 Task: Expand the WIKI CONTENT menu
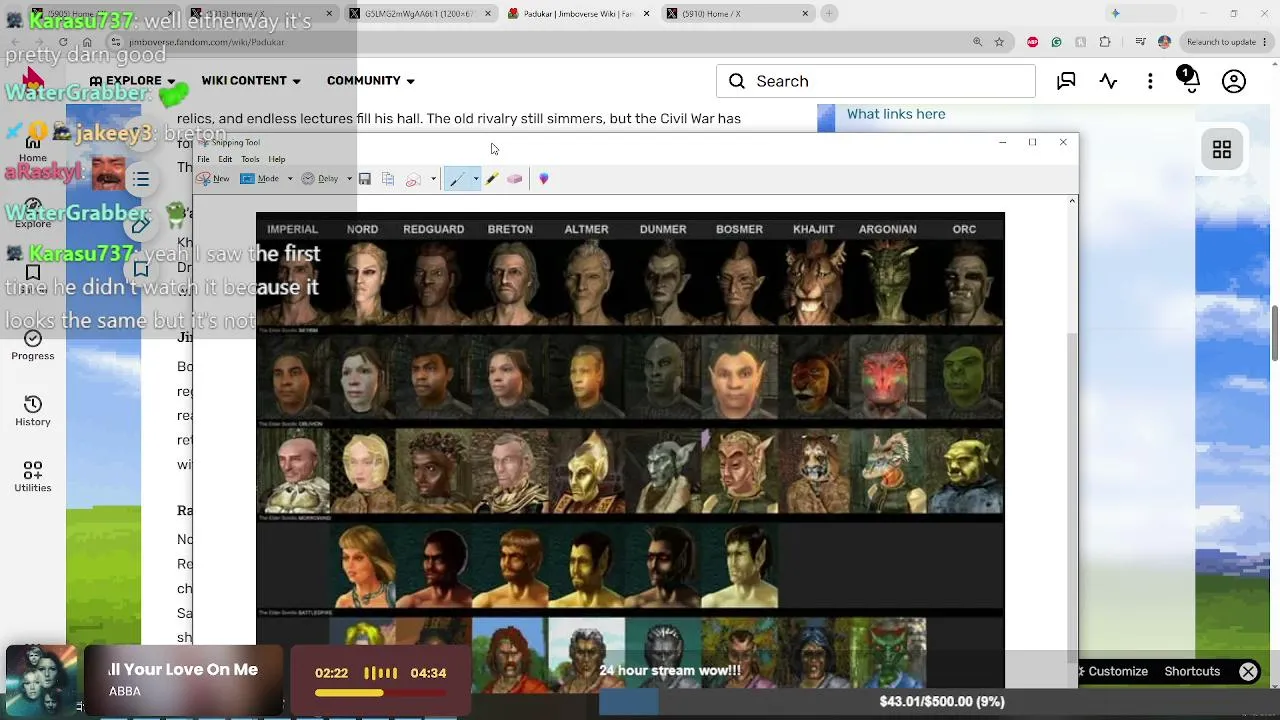(251, 81)
